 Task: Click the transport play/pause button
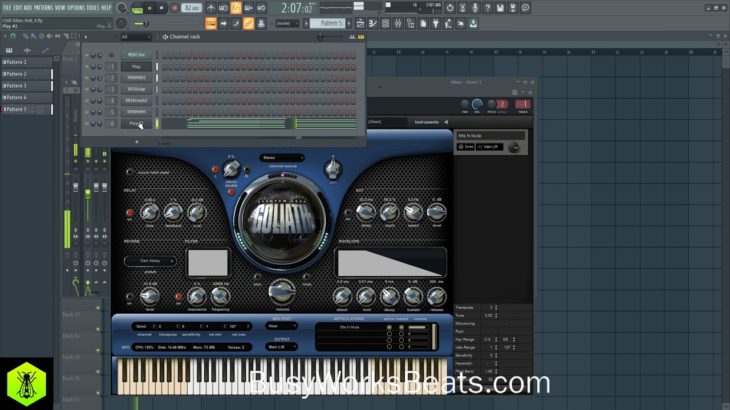(149, 8)
